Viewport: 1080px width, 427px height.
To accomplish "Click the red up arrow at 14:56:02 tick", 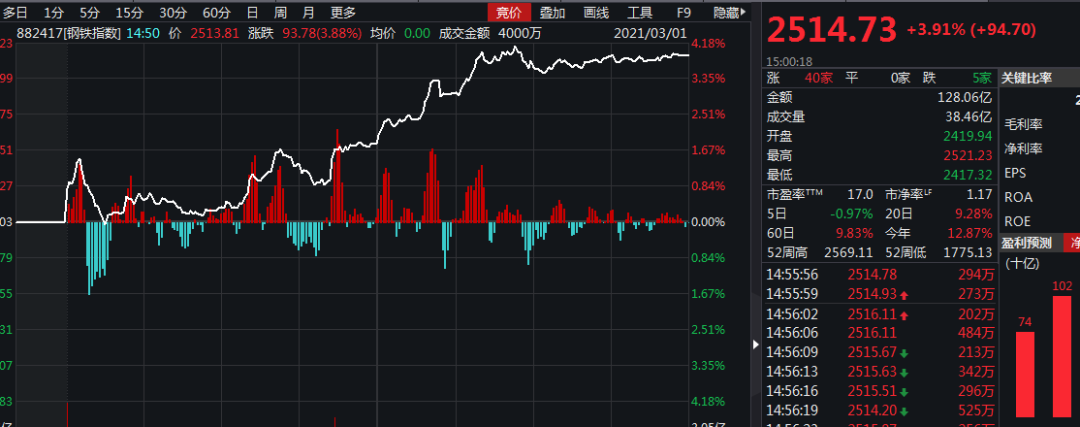I will click(904, 313).
